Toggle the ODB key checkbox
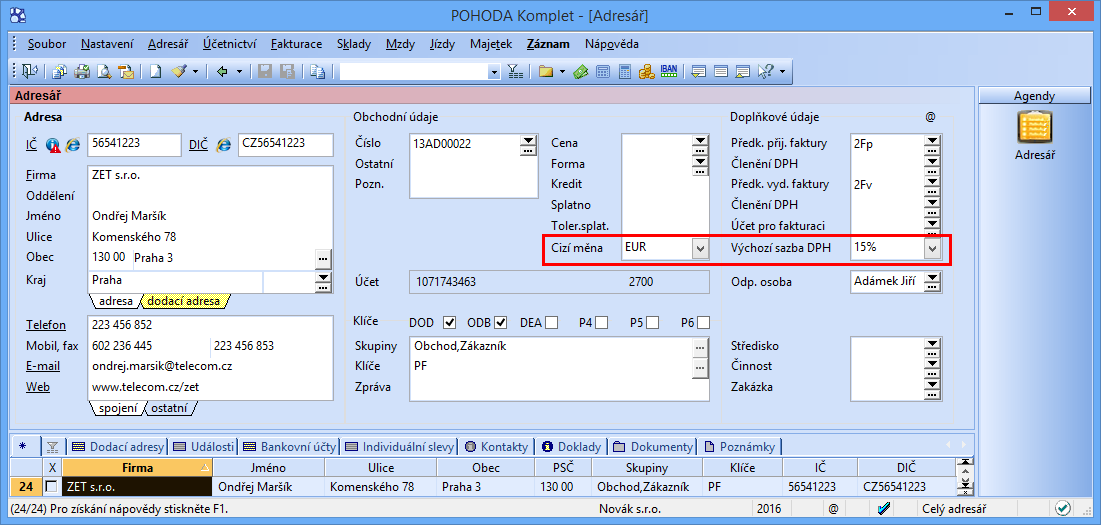The image size is (1101, 525). (x=501, y=323)
